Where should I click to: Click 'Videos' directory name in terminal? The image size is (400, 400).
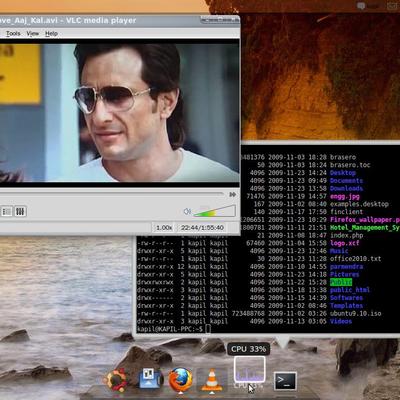pos(341,321)
